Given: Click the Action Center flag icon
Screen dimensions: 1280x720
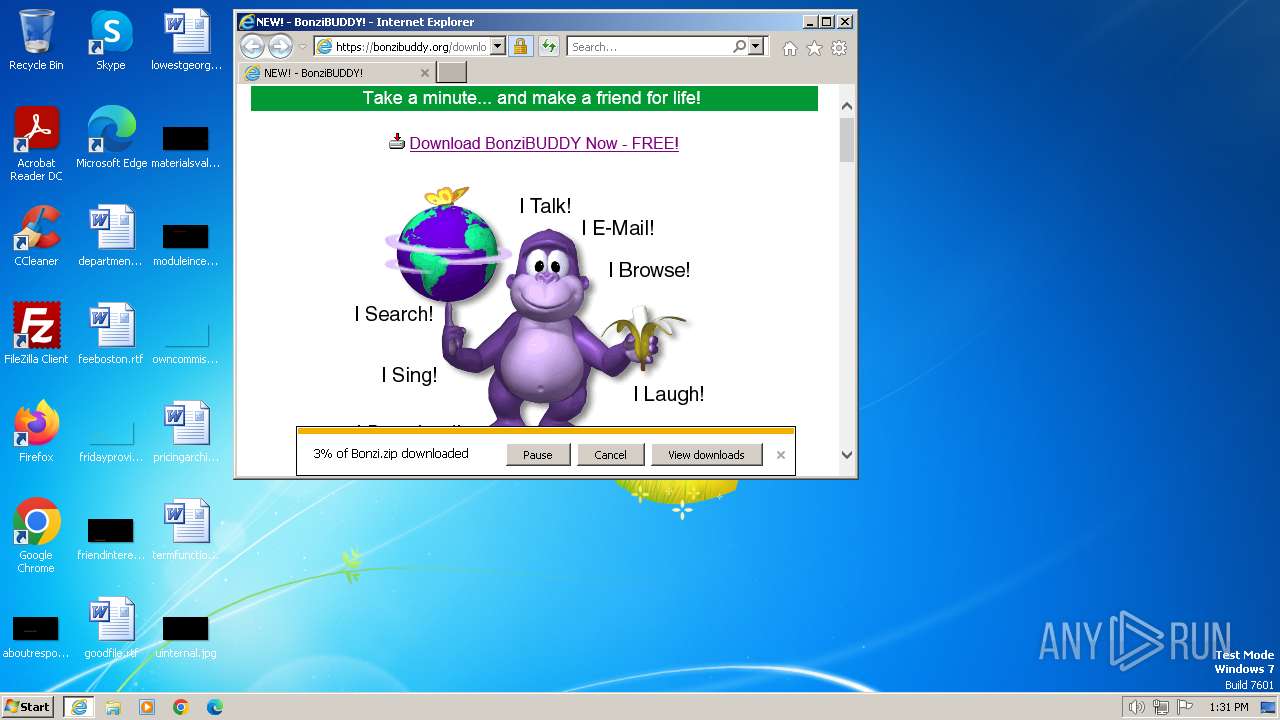Looking at the screenshot, I should (1185, 707).
